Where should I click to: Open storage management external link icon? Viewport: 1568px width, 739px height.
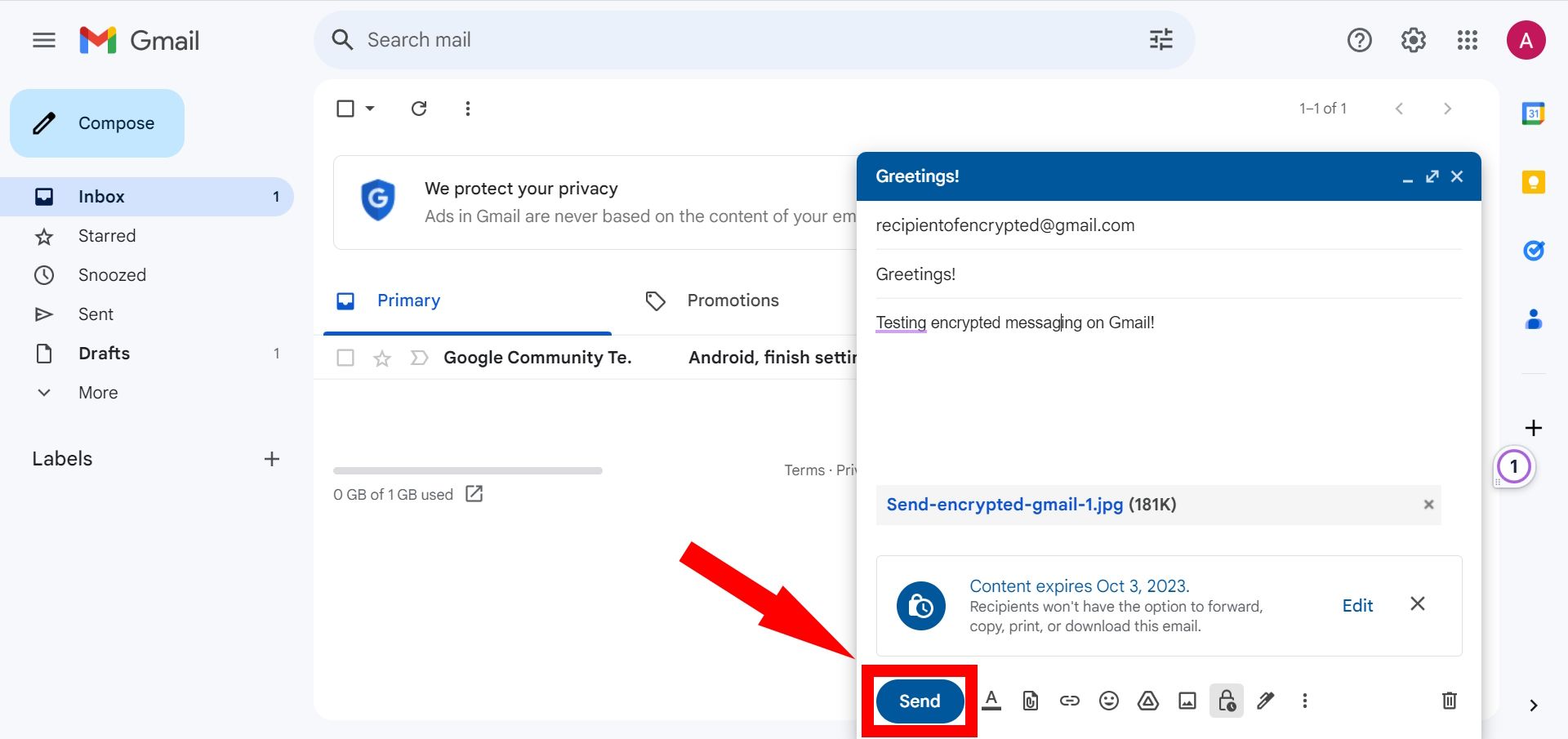pyautogui.click(x=474, y=494)
